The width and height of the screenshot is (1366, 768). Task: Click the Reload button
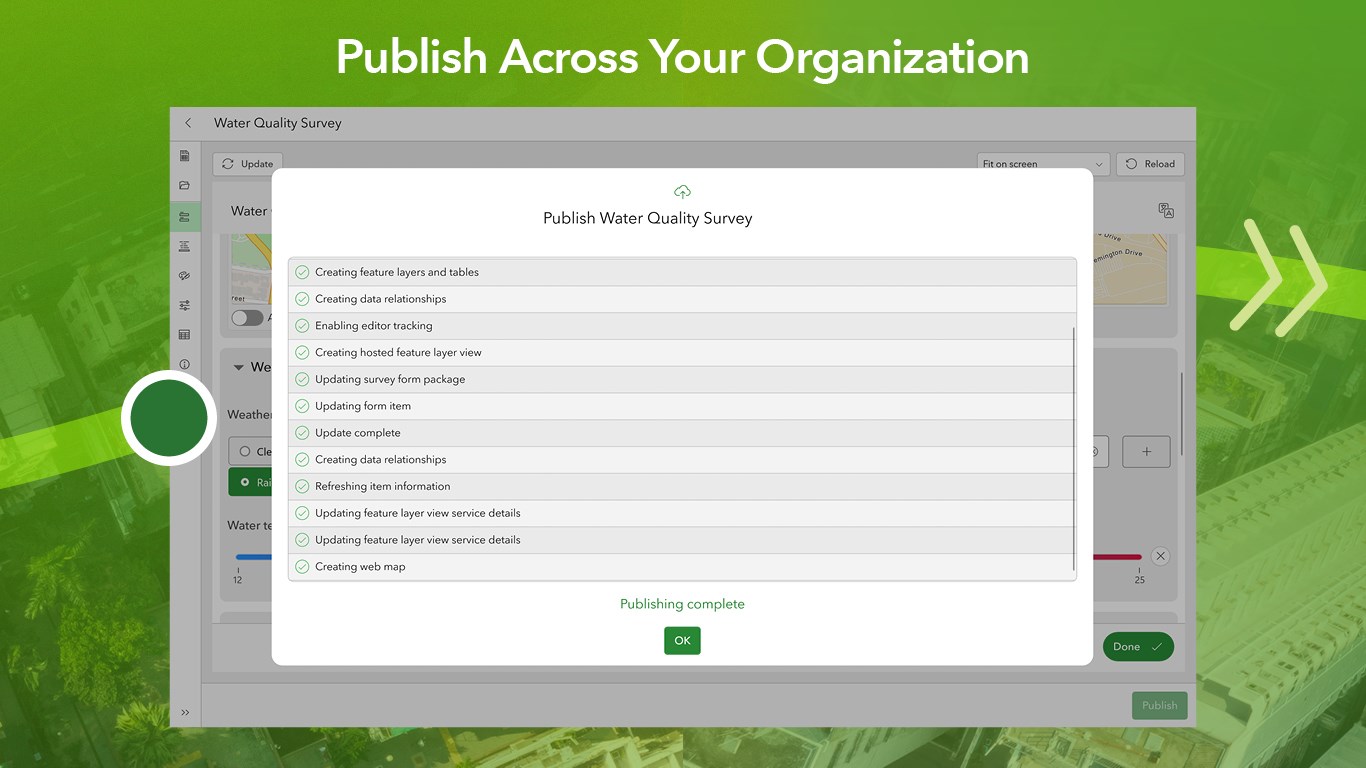[x=1150, y=164]
